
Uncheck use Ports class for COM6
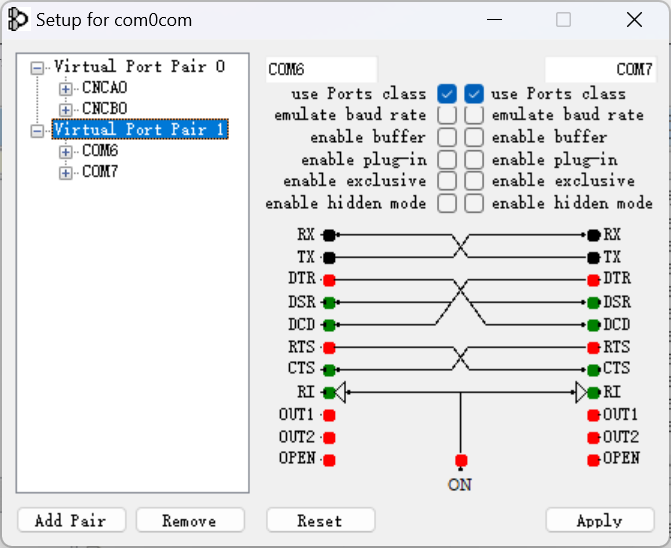coord(447,94)
